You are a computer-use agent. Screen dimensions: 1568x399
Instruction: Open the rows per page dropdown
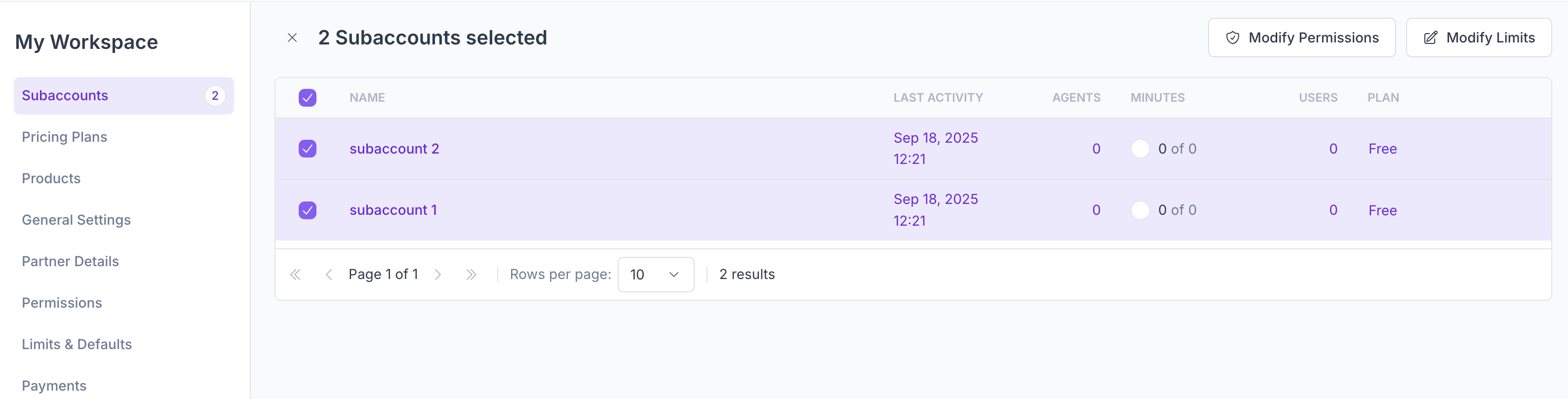pos(656,274)
